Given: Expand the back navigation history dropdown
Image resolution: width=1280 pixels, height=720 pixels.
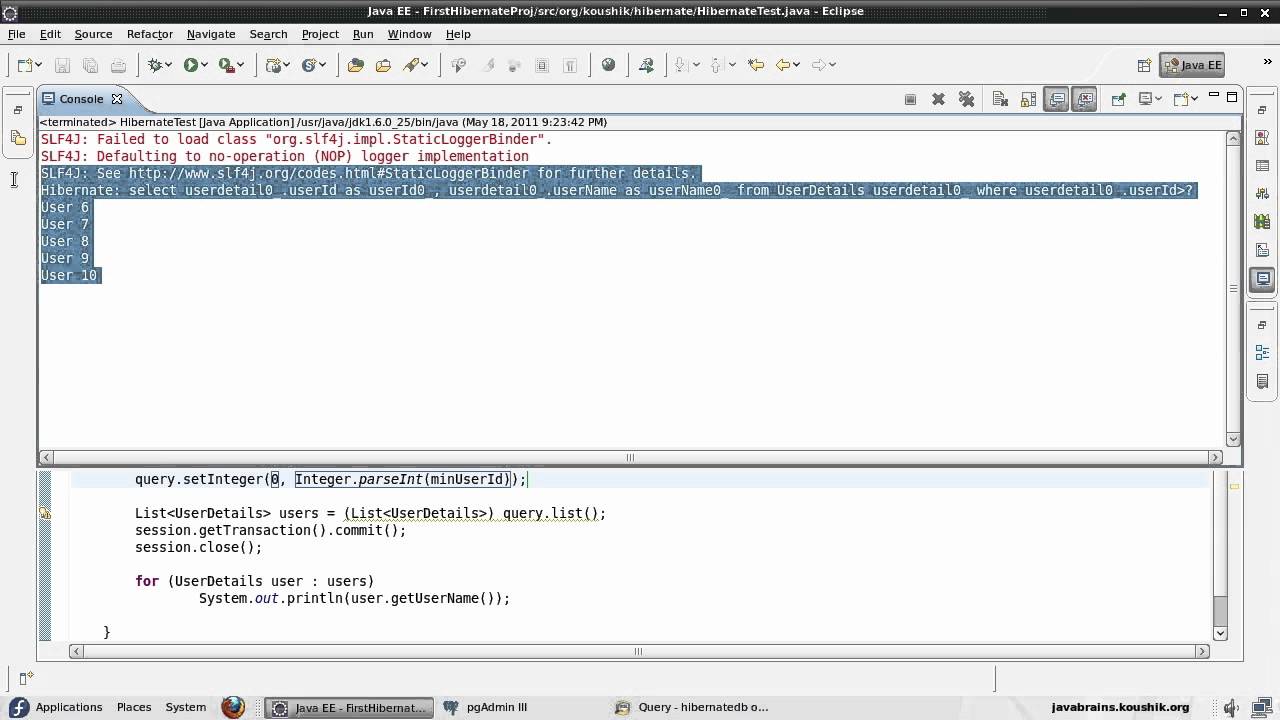Looking at the screenshot, I should (797, 65).
